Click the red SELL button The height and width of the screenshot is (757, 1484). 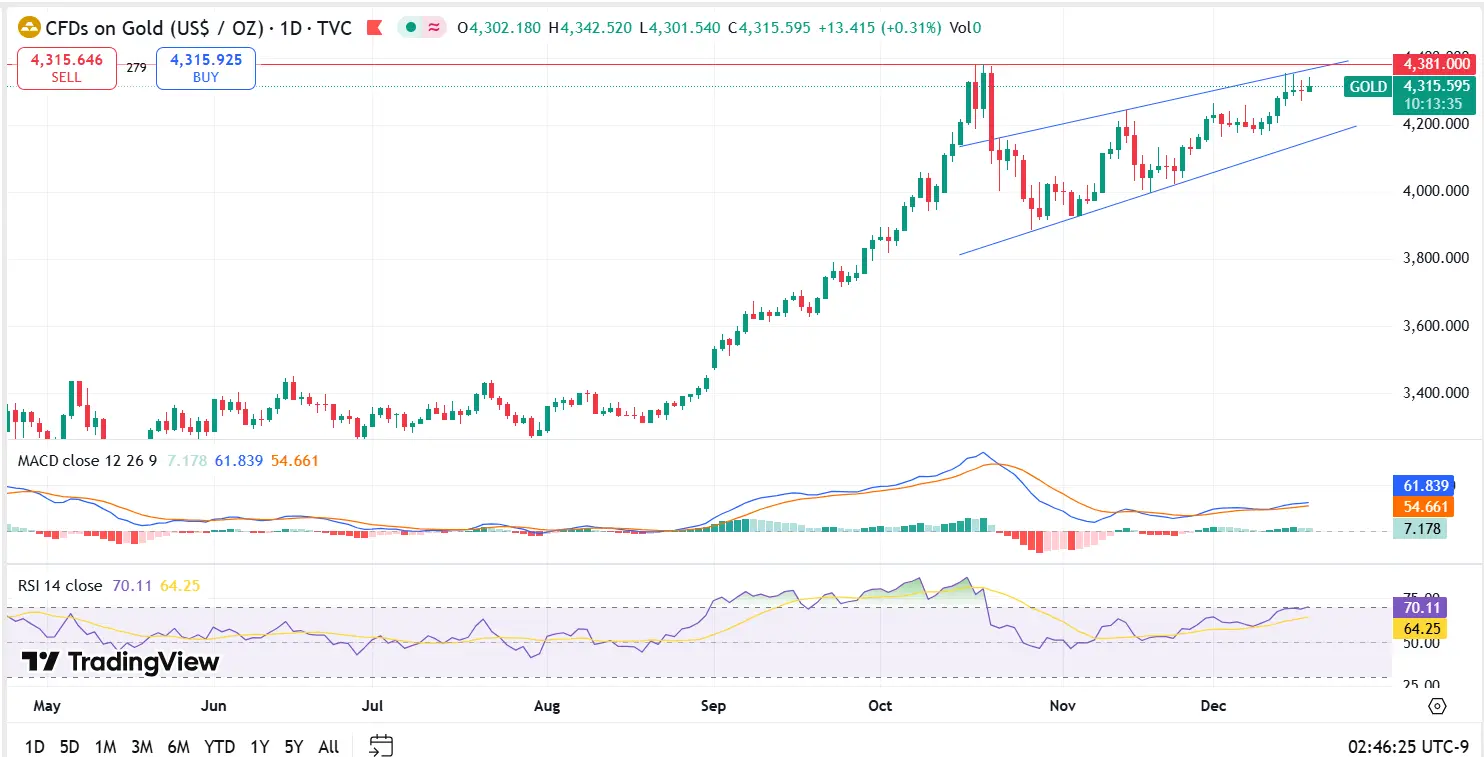(66, 67)
